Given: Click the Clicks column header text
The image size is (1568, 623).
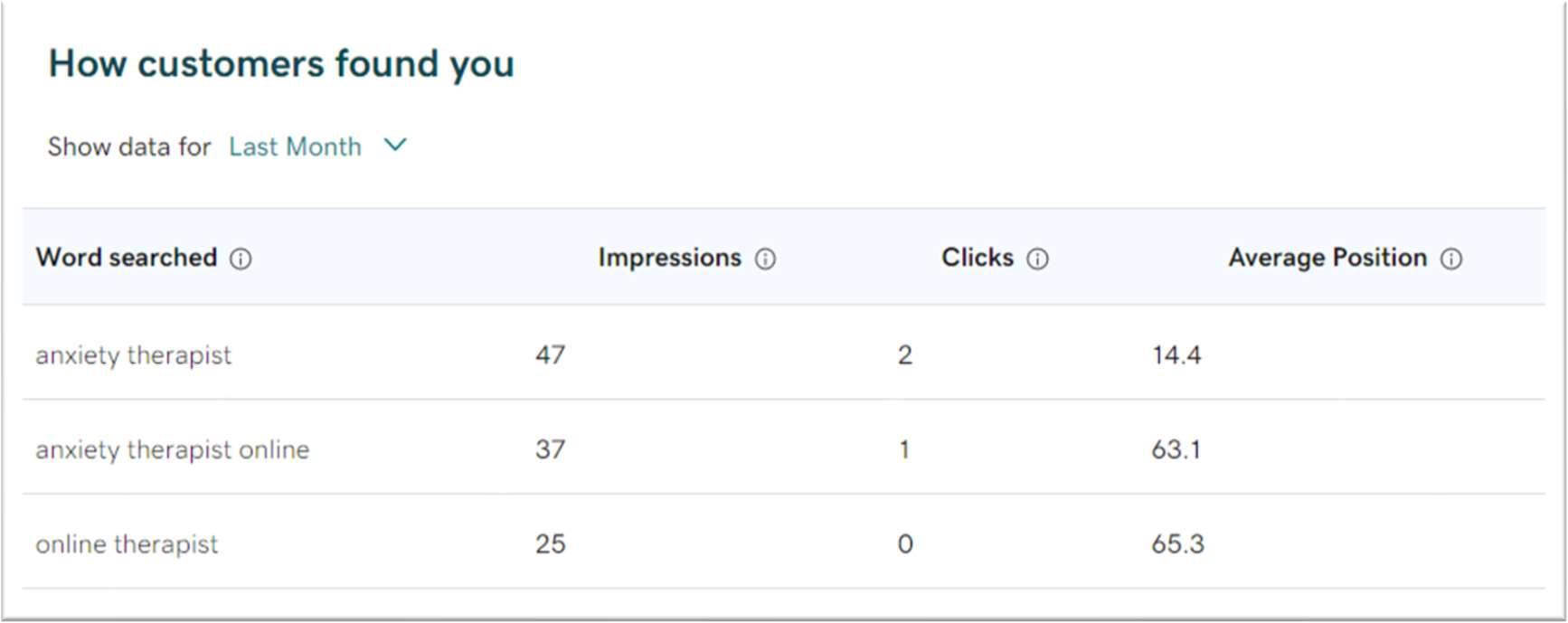Looking at the screenshot, I should click(x=977, y=258).
